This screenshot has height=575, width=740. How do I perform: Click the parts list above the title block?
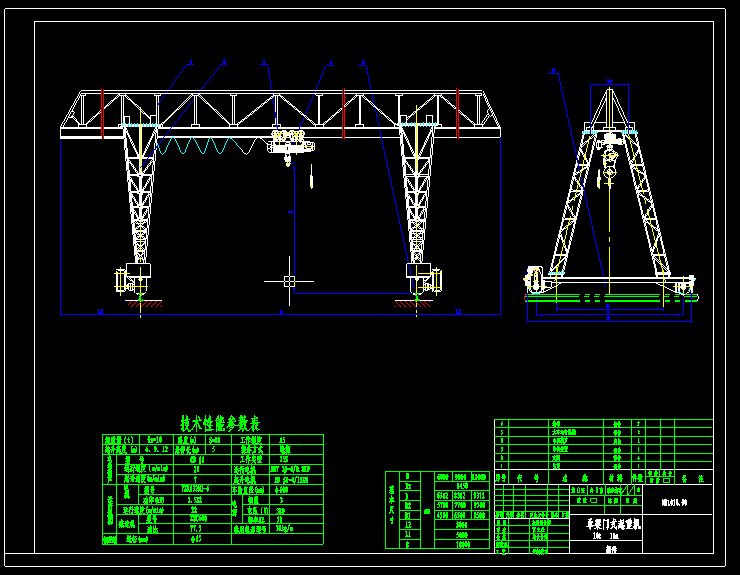pos(600,444)
